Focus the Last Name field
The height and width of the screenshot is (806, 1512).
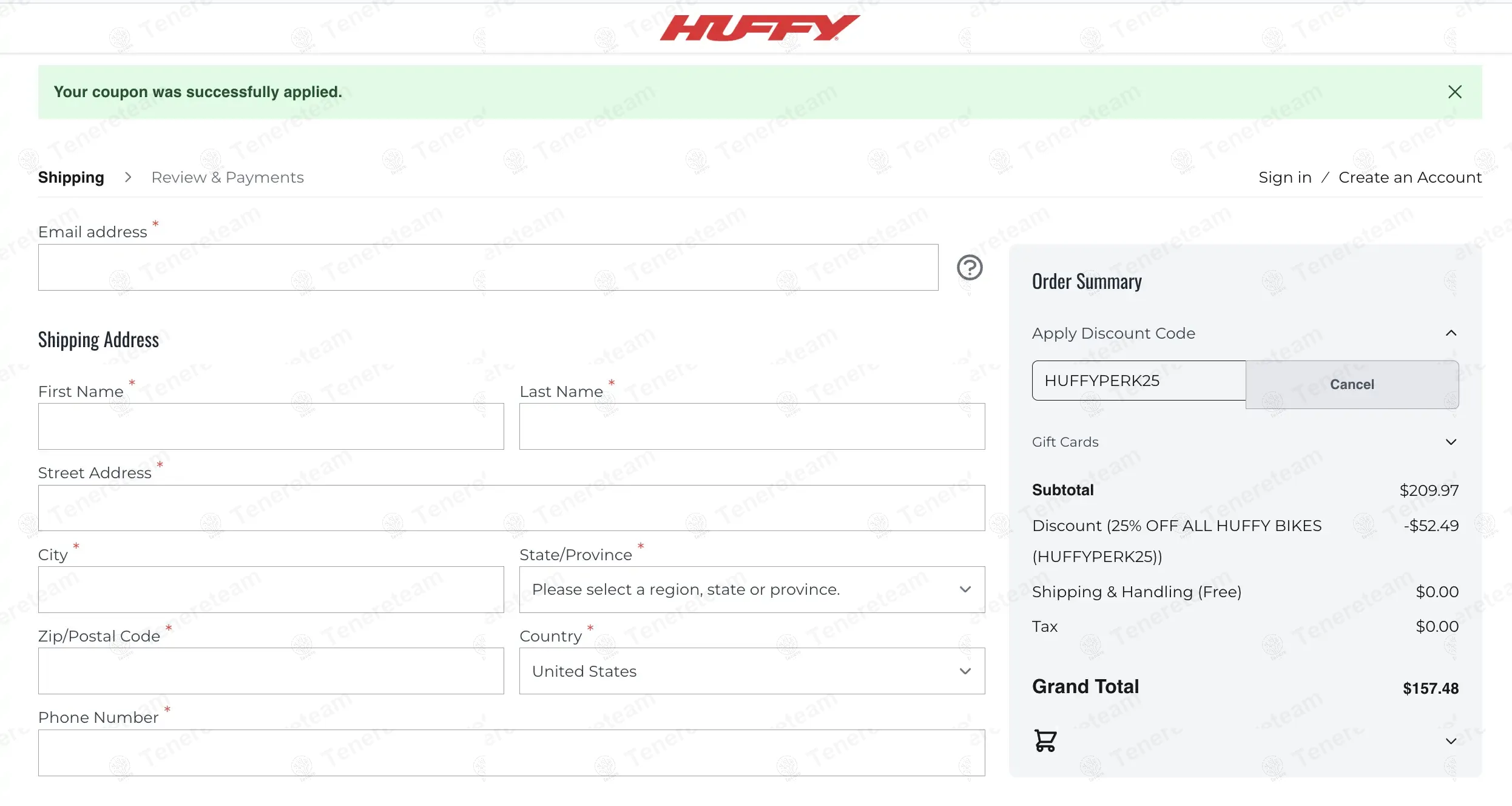pyautogui.click(x=752, y=426)
